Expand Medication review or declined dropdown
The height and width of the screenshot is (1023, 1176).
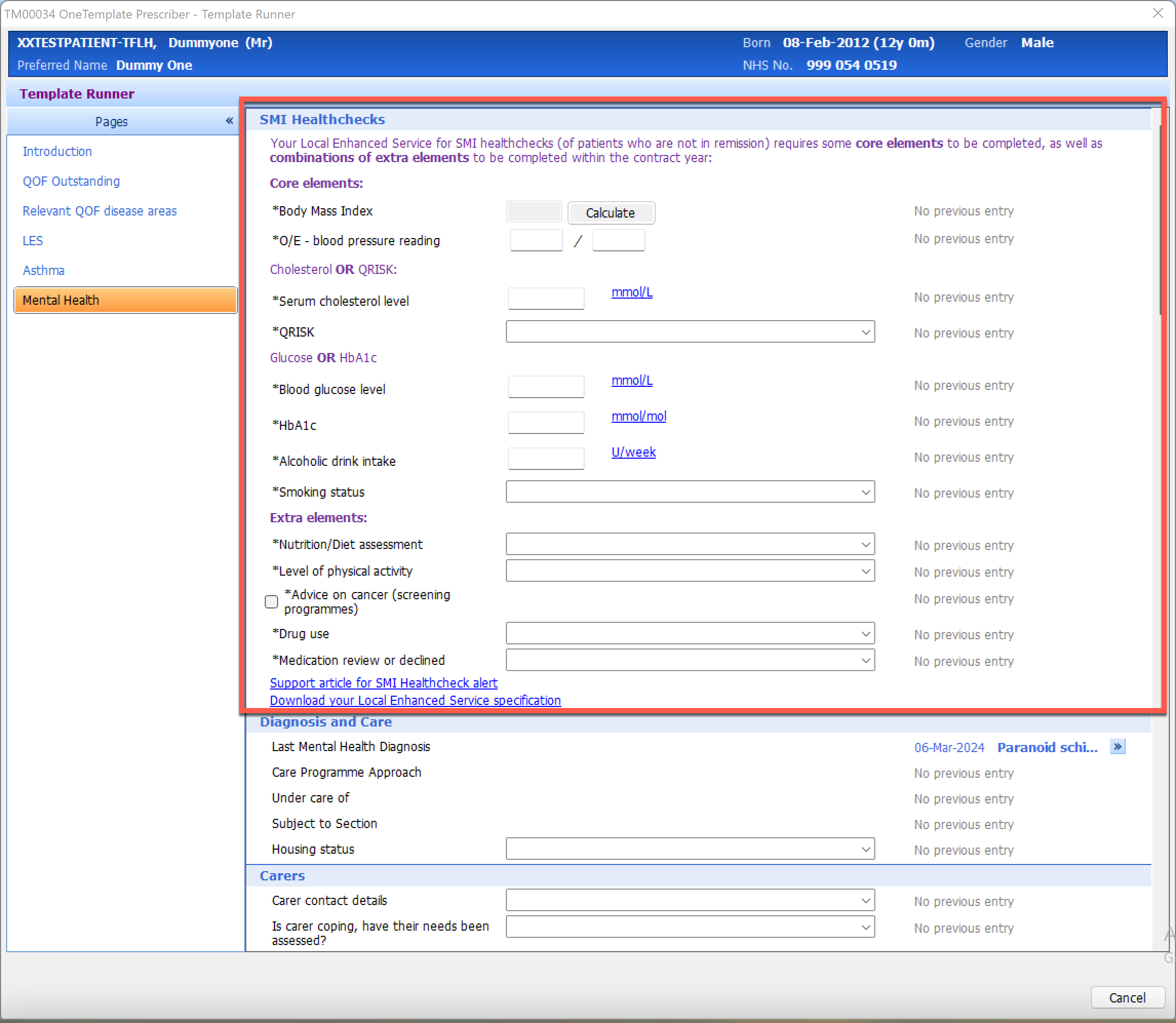690,660
